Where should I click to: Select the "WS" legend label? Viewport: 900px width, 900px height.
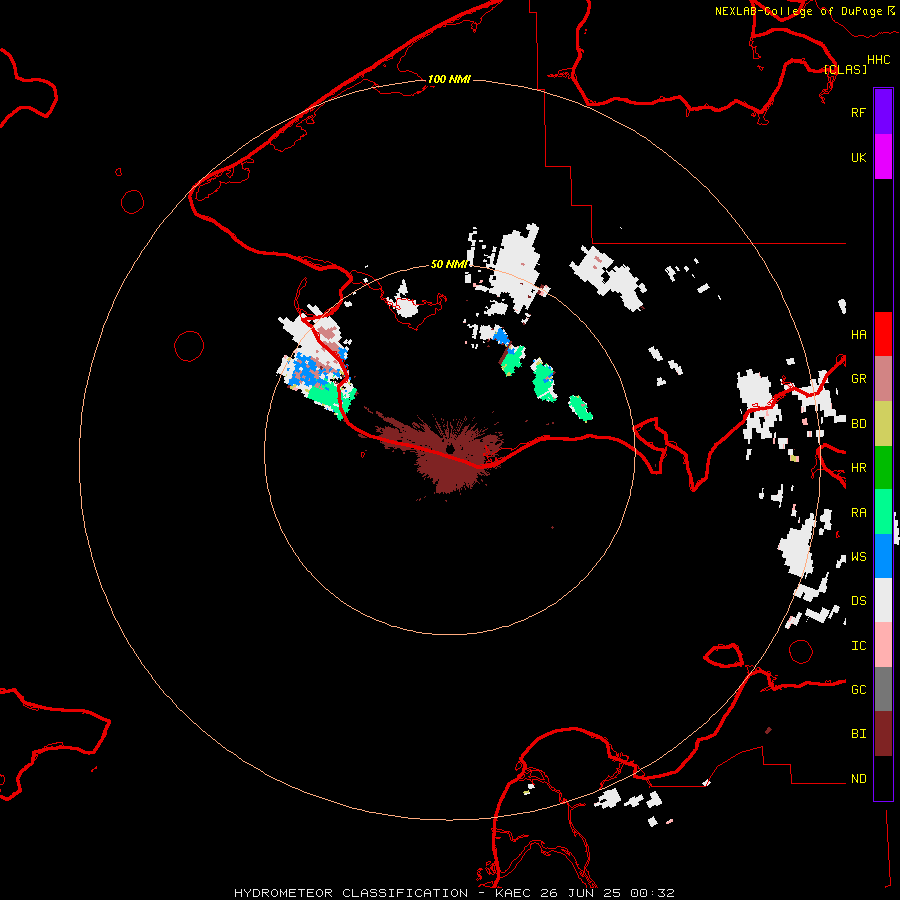[x=858, y=557]
